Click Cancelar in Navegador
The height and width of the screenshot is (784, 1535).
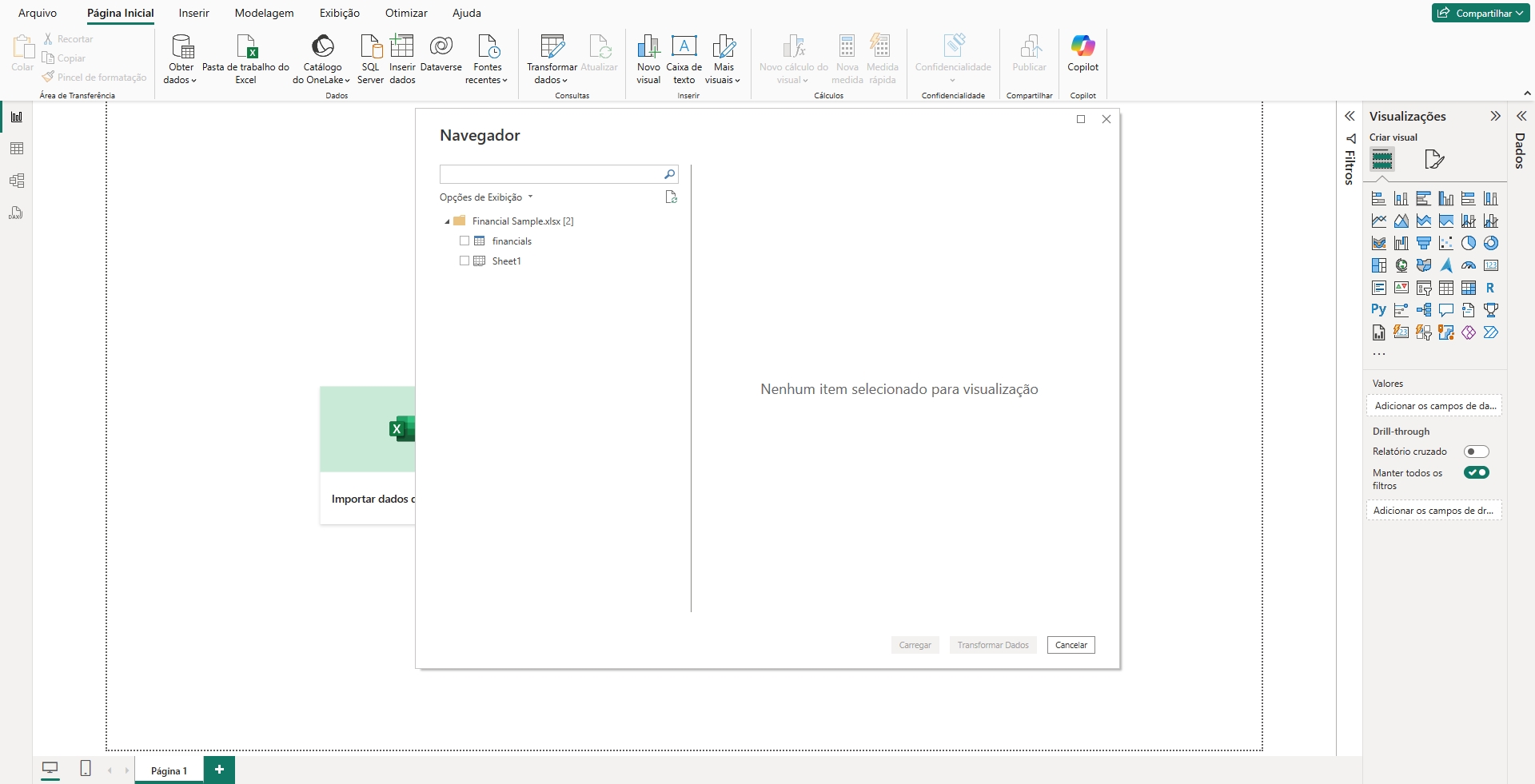(1071, 645)
